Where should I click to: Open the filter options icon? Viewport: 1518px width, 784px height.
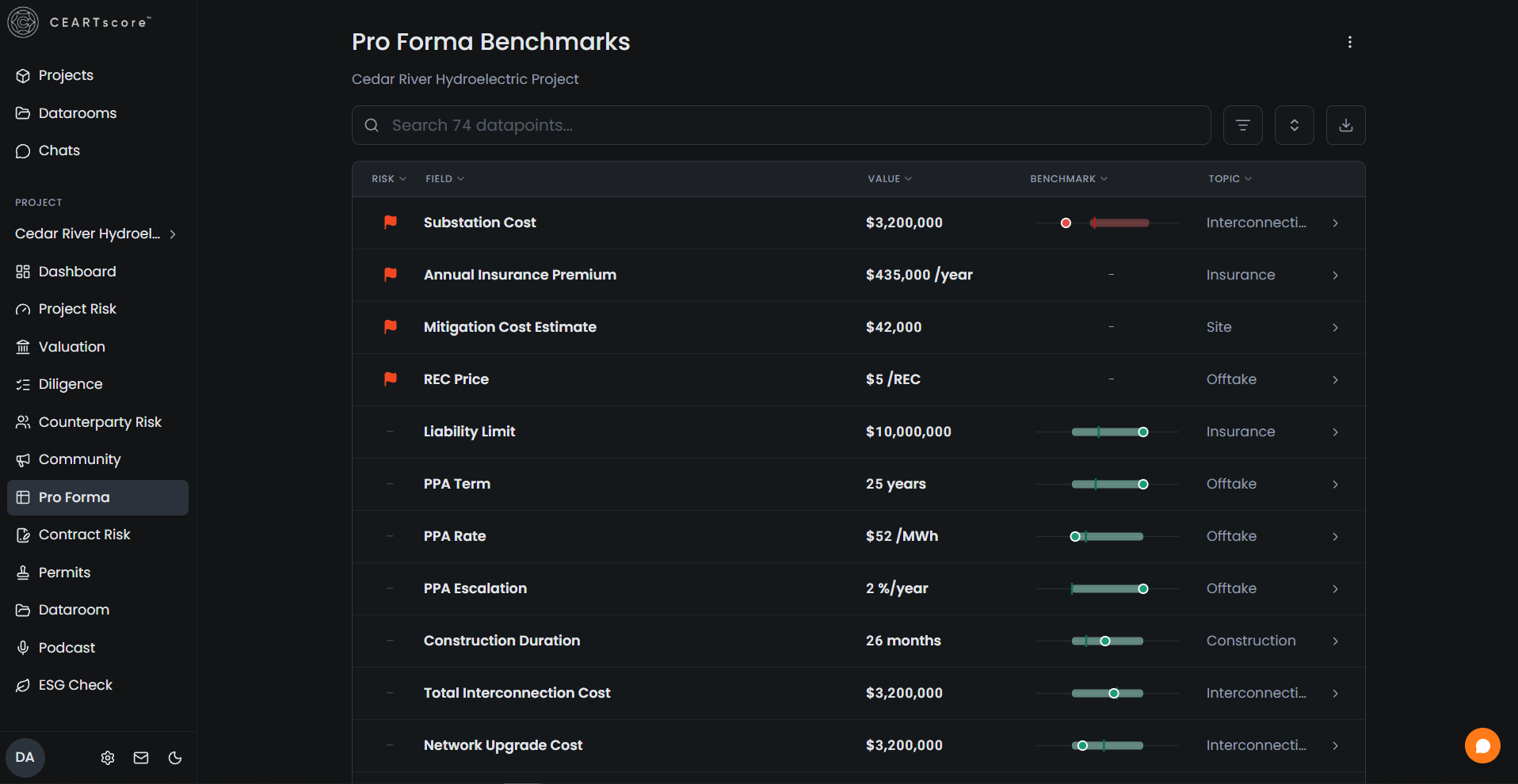click(x=1243, y=125)
